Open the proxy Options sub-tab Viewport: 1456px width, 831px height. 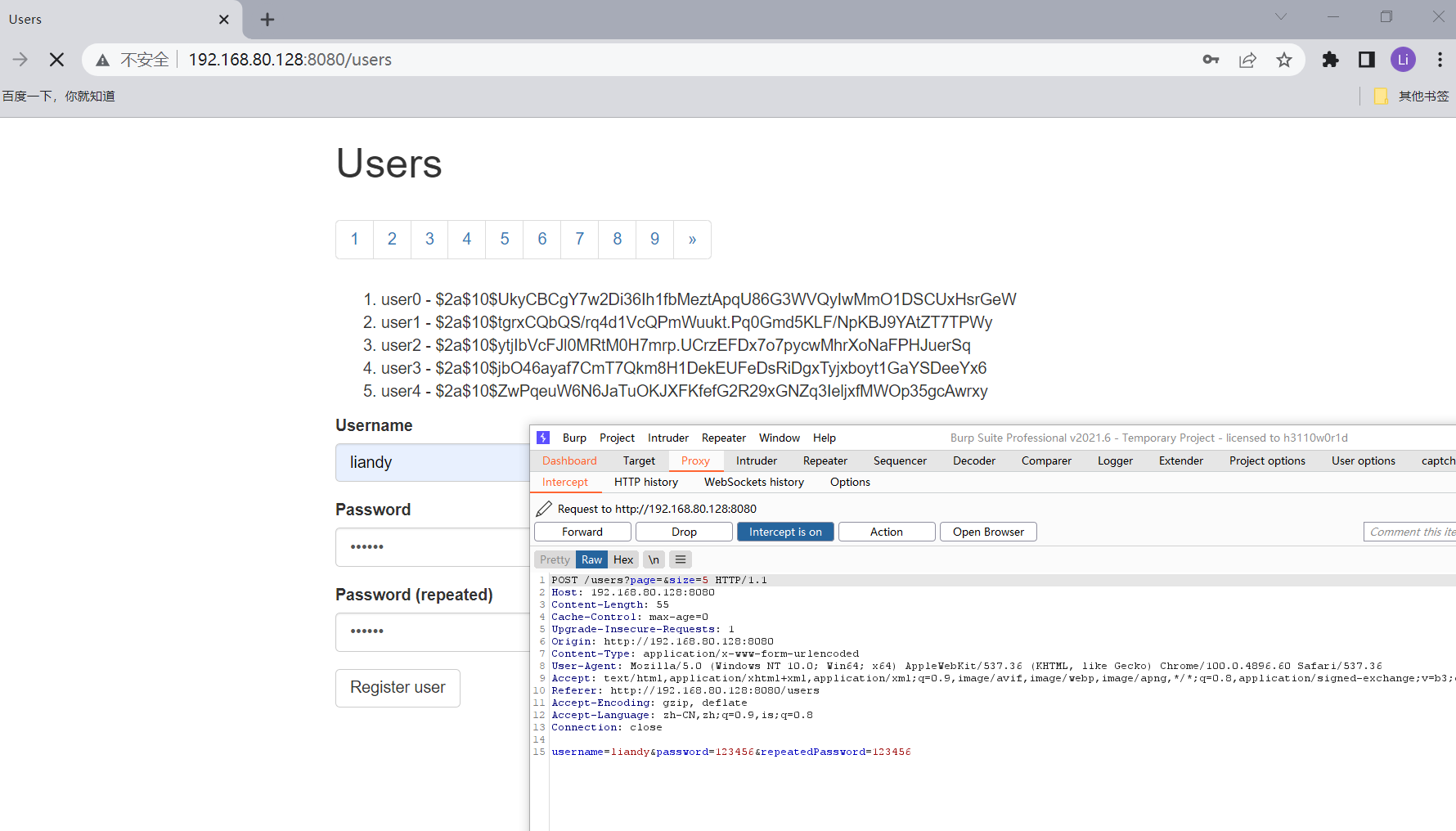[850, 482]
